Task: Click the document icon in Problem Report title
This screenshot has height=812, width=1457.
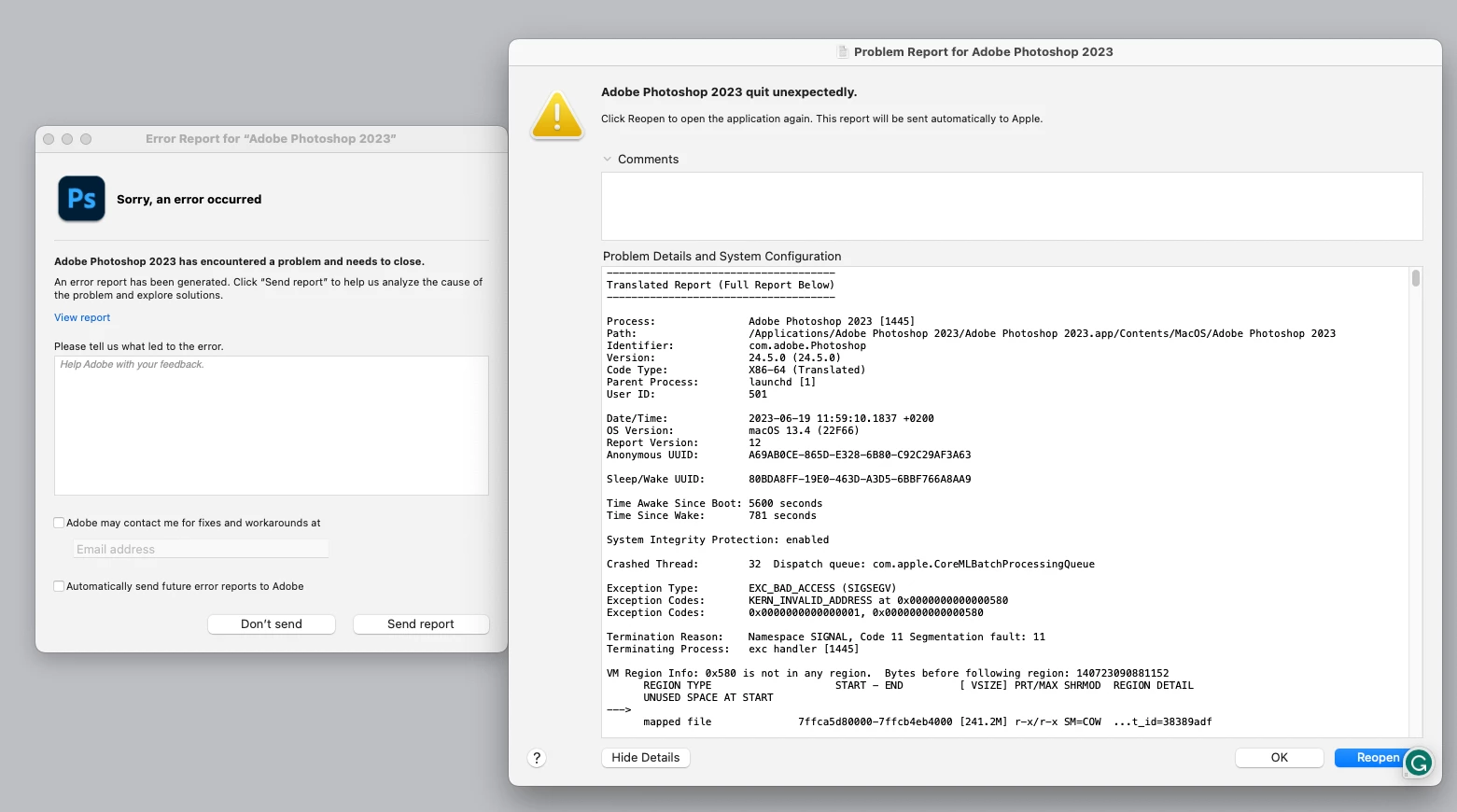Action: click(843, 52)
